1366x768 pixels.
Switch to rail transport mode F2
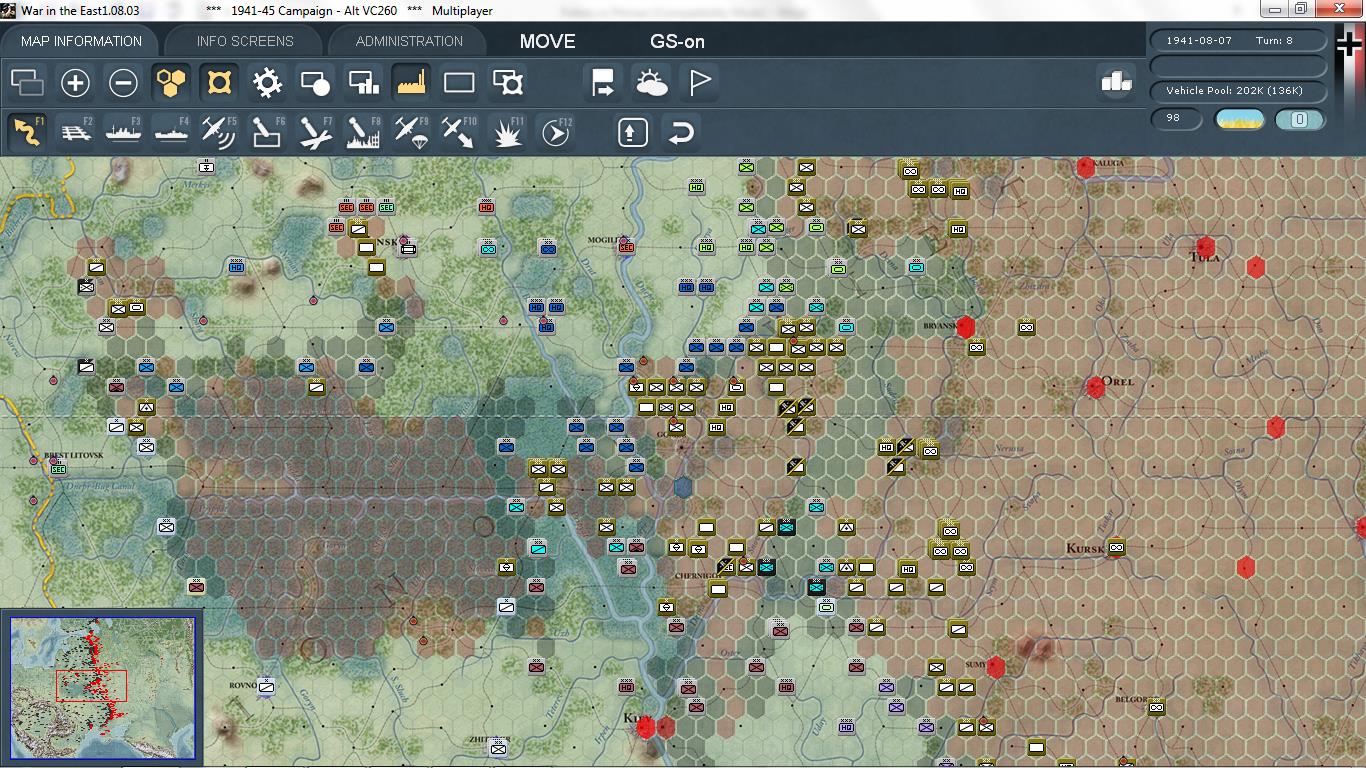pos(76,130)
